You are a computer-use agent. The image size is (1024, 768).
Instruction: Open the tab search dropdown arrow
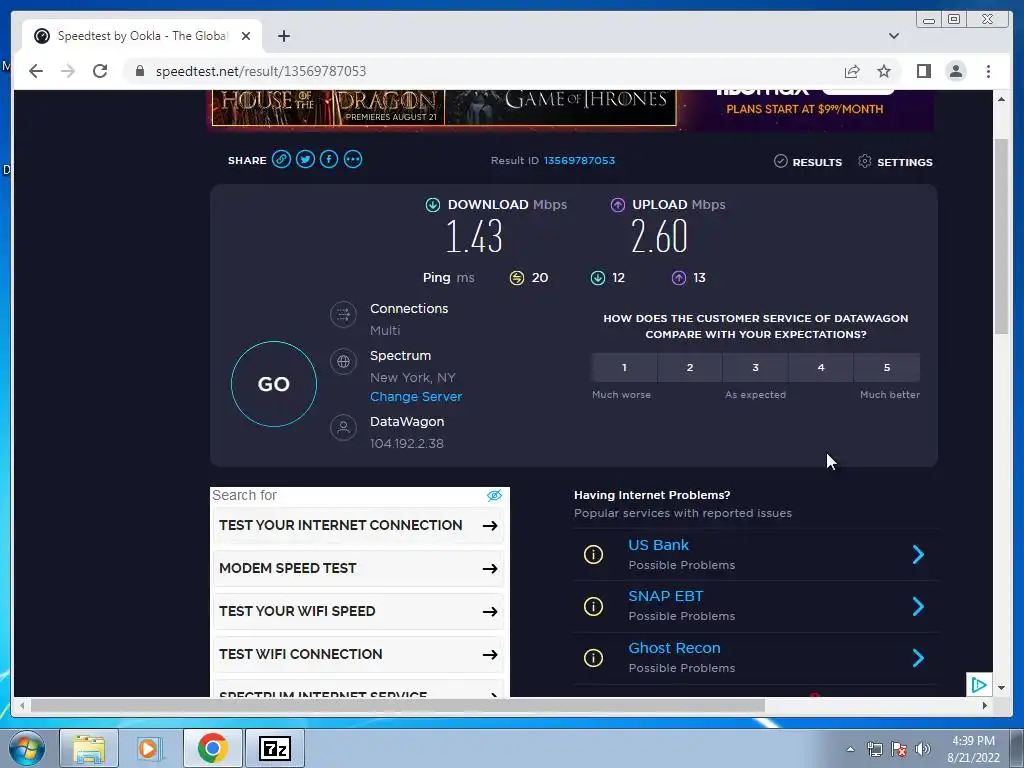[893, 36]
